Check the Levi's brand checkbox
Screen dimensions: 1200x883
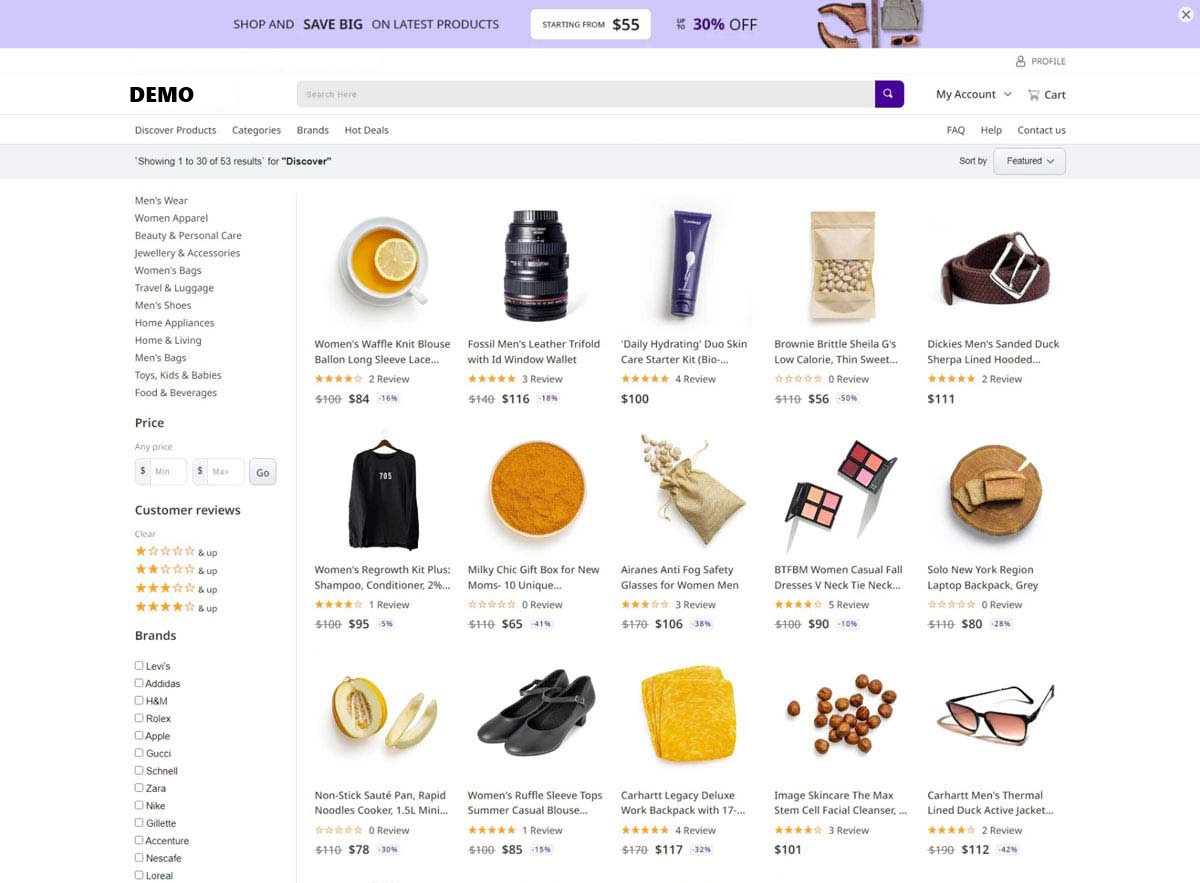pyautogui.click(x=139, y=665)
